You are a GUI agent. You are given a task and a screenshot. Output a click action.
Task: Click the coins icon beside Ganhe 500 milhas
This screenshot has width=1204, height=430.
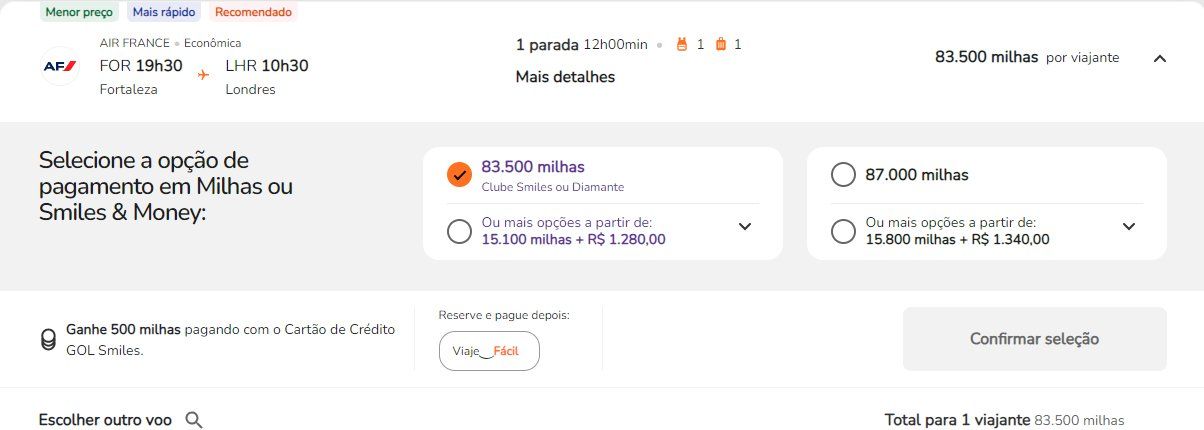(x=47, y=340)
